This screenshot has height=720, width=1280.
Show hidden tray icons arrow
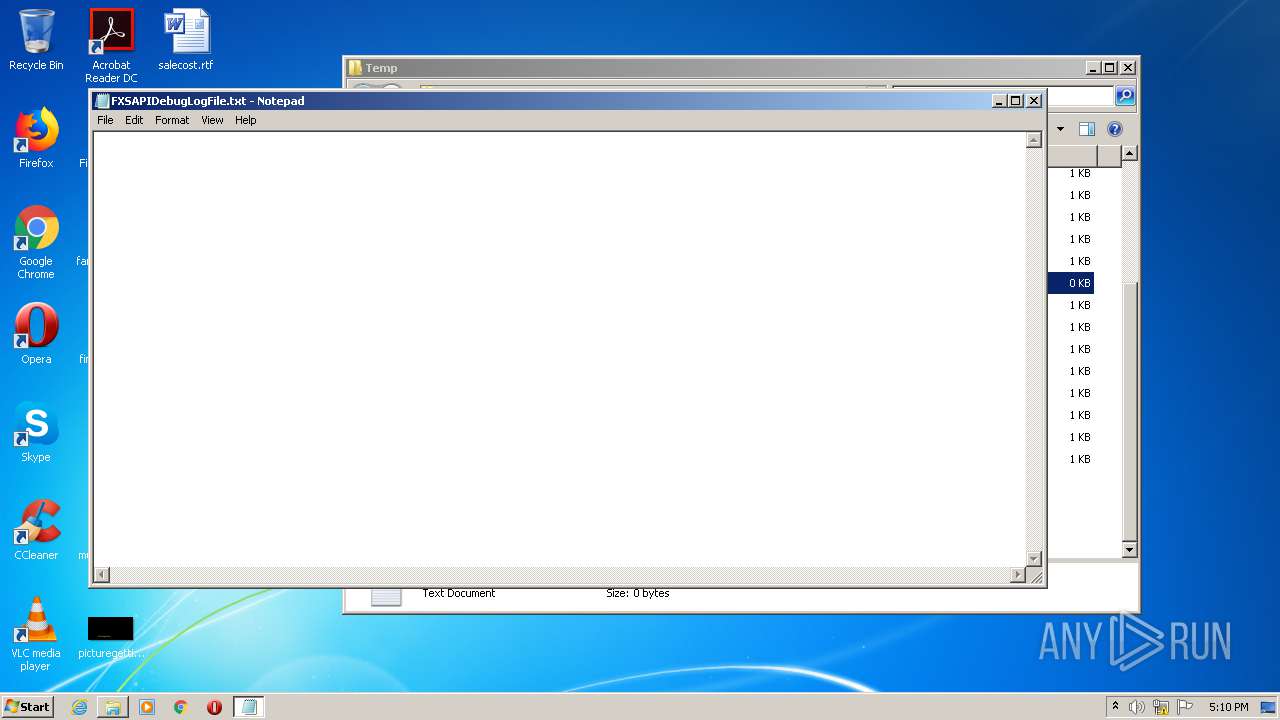(x=1115, y=707)
